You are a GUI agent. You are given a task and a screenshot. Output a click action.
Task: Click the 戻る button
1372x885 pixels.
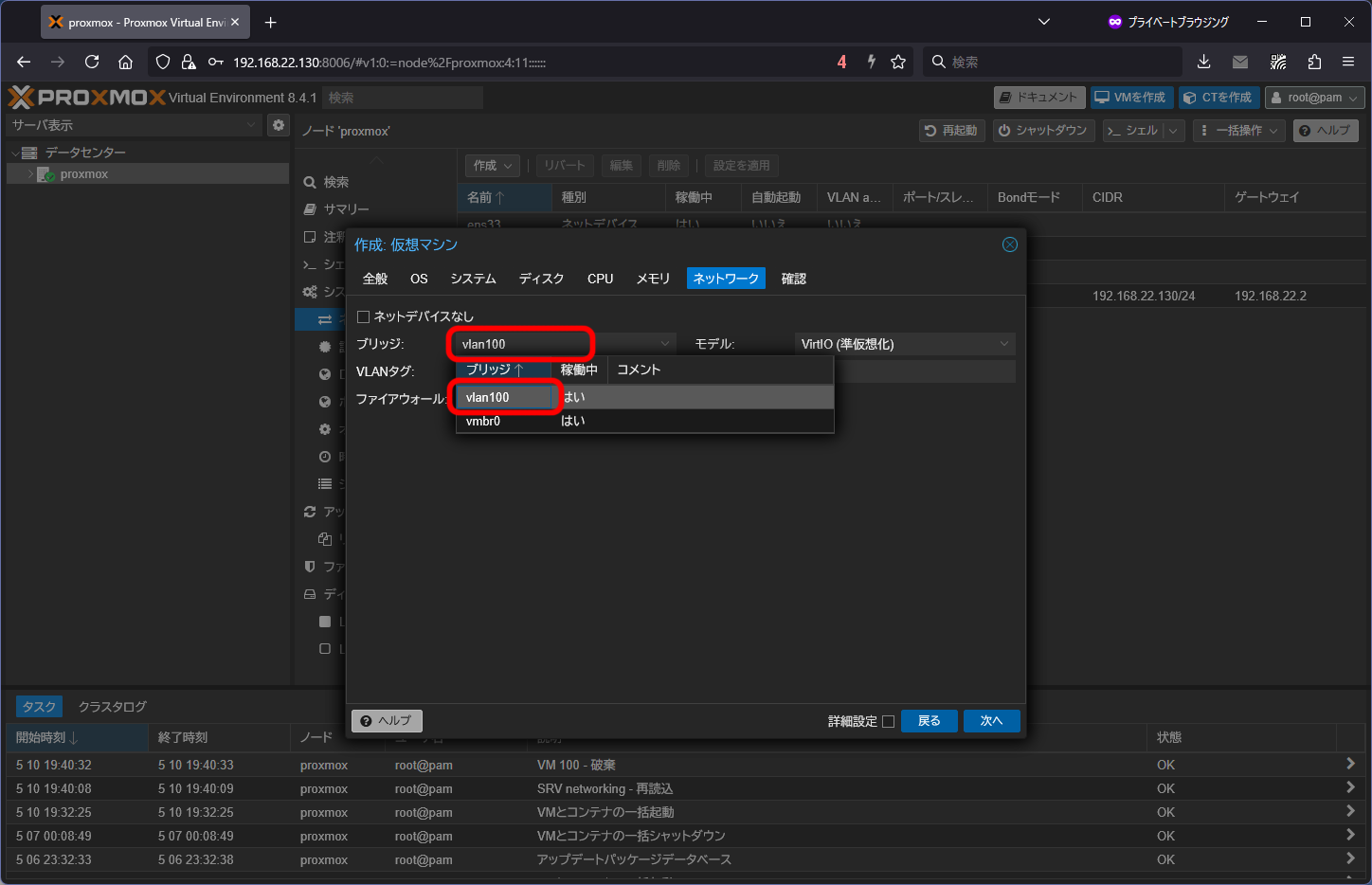click(929, 721)
